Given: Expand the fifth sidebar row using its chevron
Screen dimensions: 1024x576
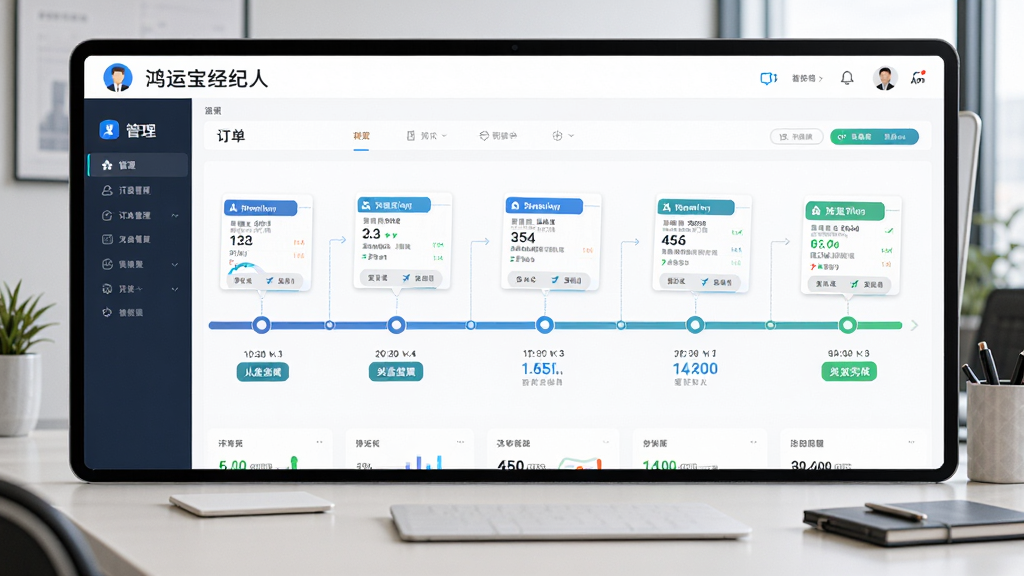Looking at the screenshot, I should click(x=175, y=264).
